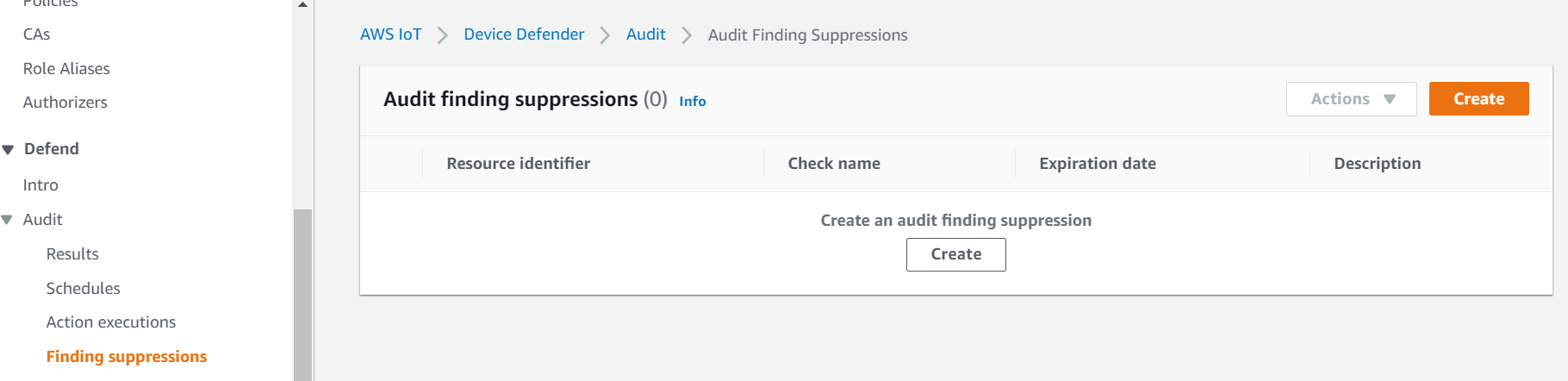Go to the Audit breadcrumb link
The image size is (1568, 381).
(645, 34)
